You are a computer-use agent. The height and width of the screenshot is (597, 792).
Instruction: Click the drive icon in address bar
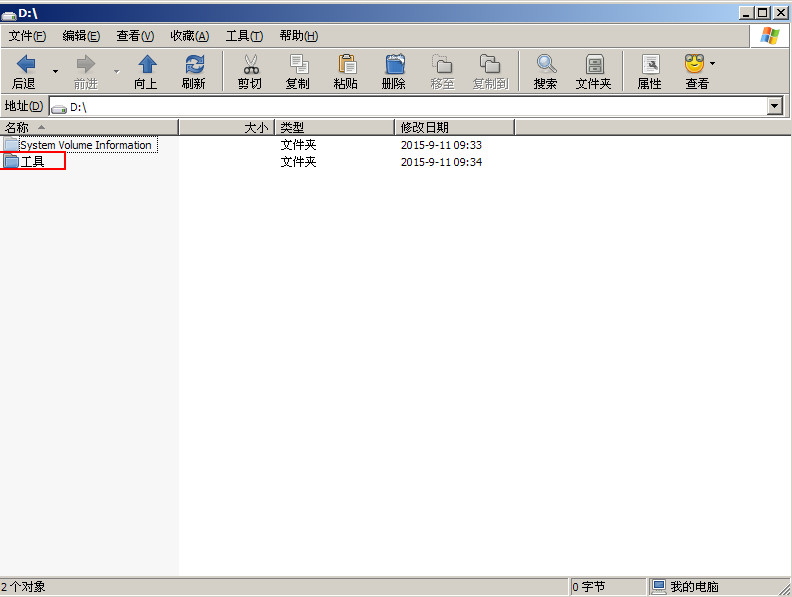pos(59,108)
